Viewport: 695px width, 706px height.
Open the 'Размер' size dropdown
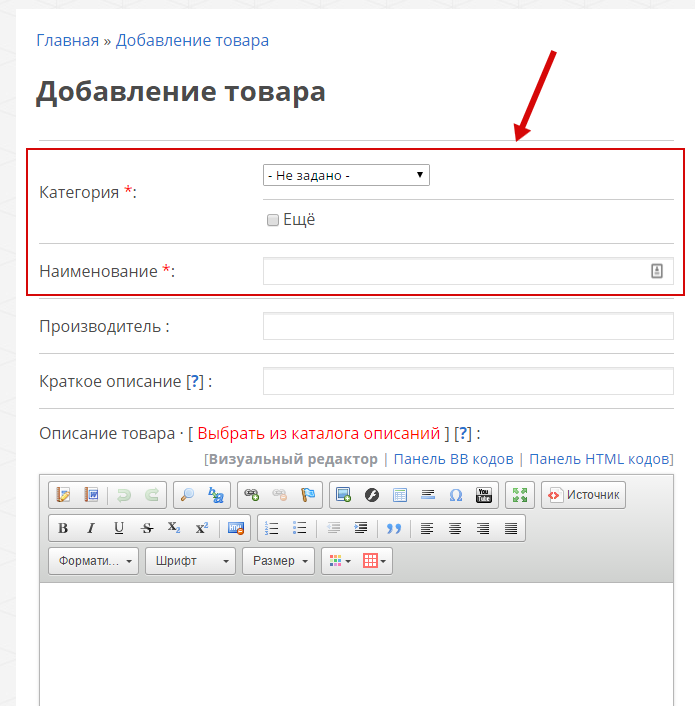(278, 561)
